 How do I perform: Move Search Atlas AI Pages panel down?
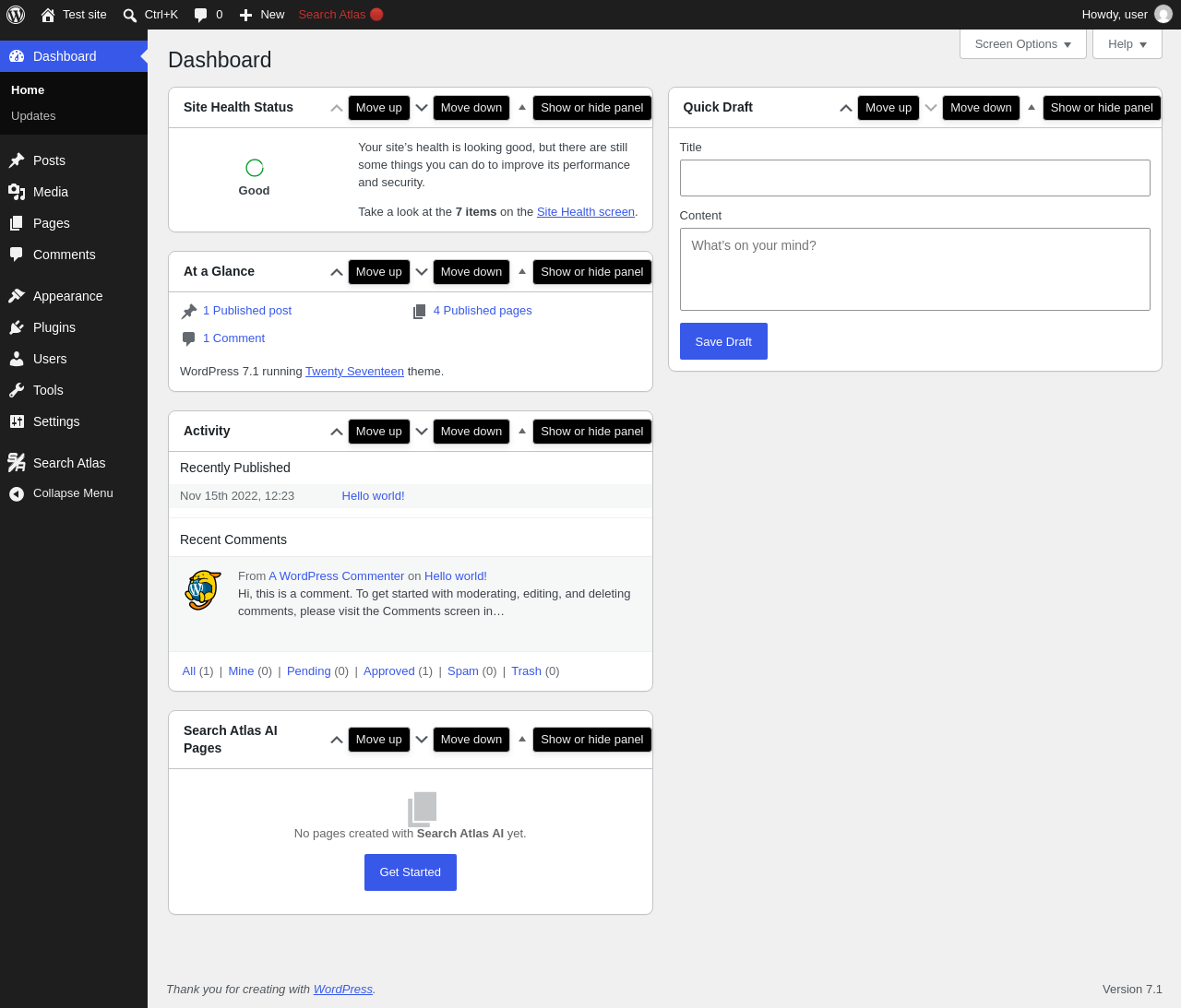tap(422, 740)
